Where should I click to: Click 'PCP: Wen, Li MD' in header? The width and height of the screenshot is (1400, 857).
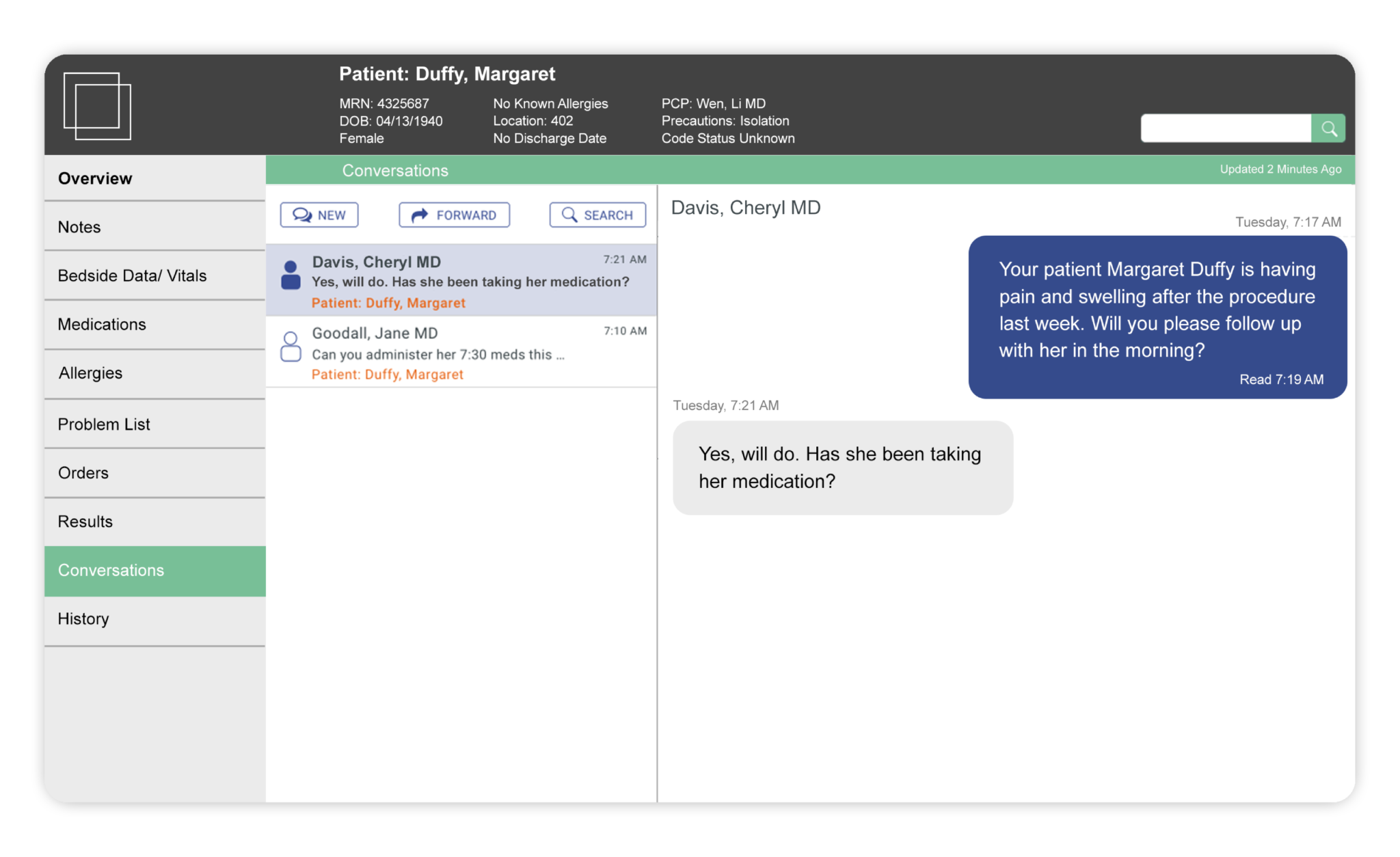(714, 103)
